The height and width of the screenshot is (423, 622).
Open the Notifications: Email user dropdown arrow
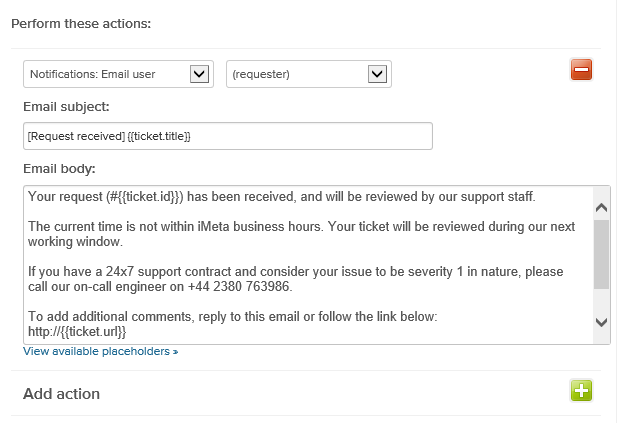pos(199,74)
